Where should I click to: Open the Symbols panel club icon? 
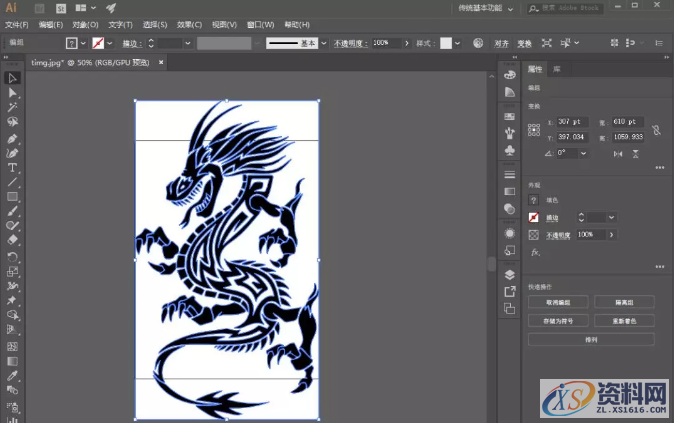click(x=510, y=149)
